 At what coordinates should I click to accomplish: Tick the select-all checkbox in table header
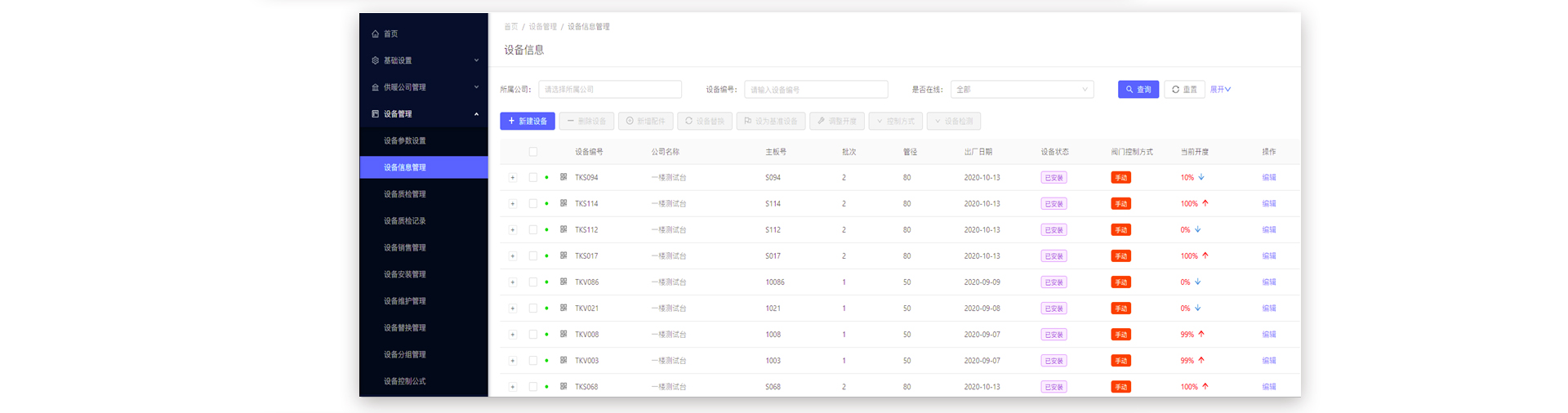pos(533,152)
